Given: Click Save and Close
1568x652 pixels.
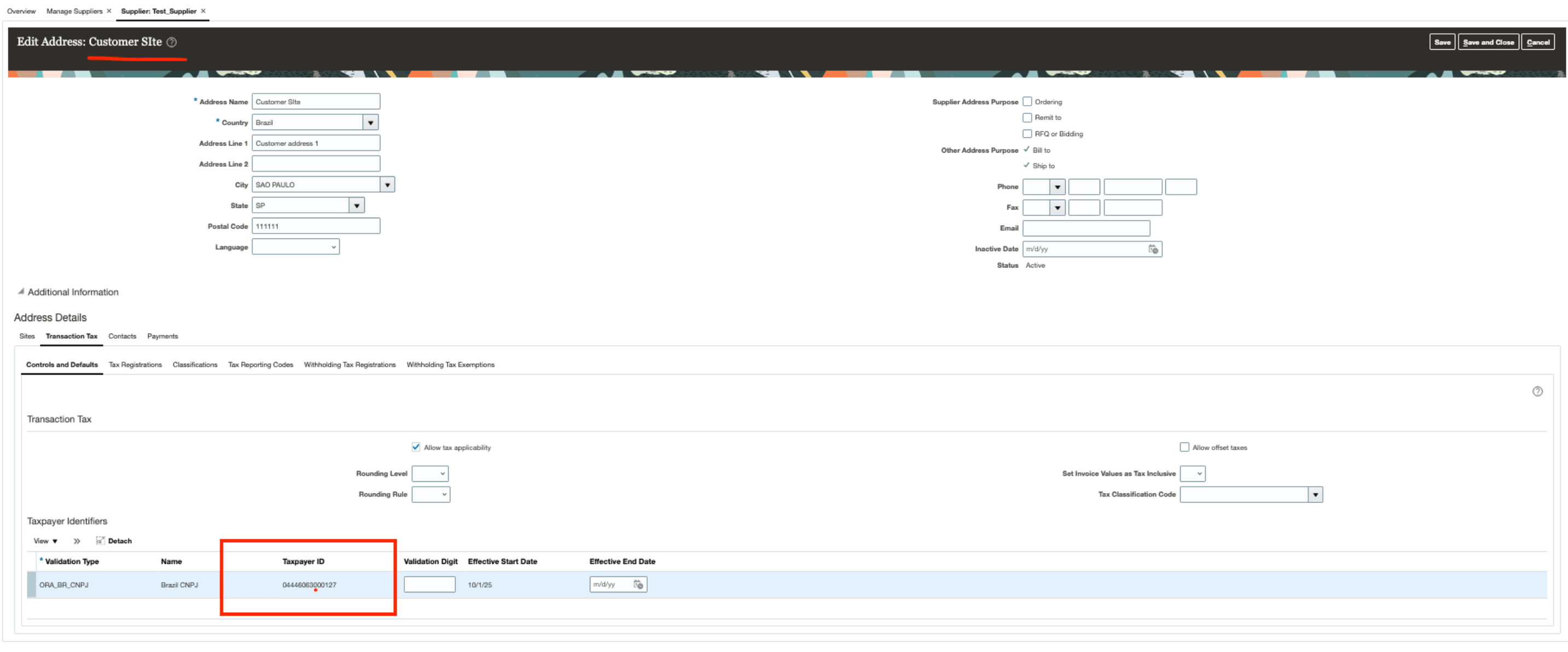Looking at the screenshot, I should click(1488, 42).
